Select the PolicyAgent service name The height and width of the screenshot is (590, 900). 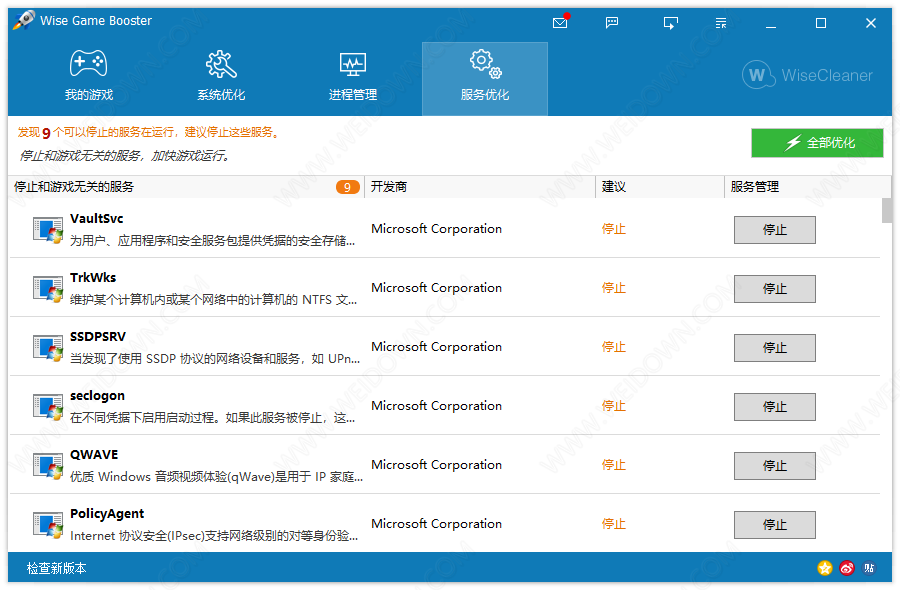point(107,514)
